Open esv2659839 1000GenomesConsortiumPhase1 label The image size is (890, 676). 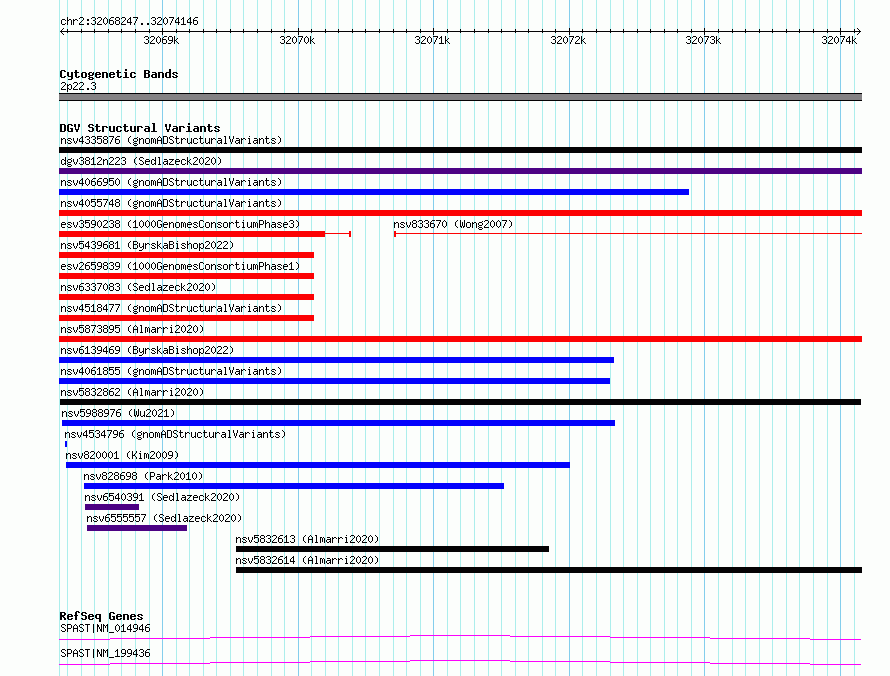click(x=180, y=266)
